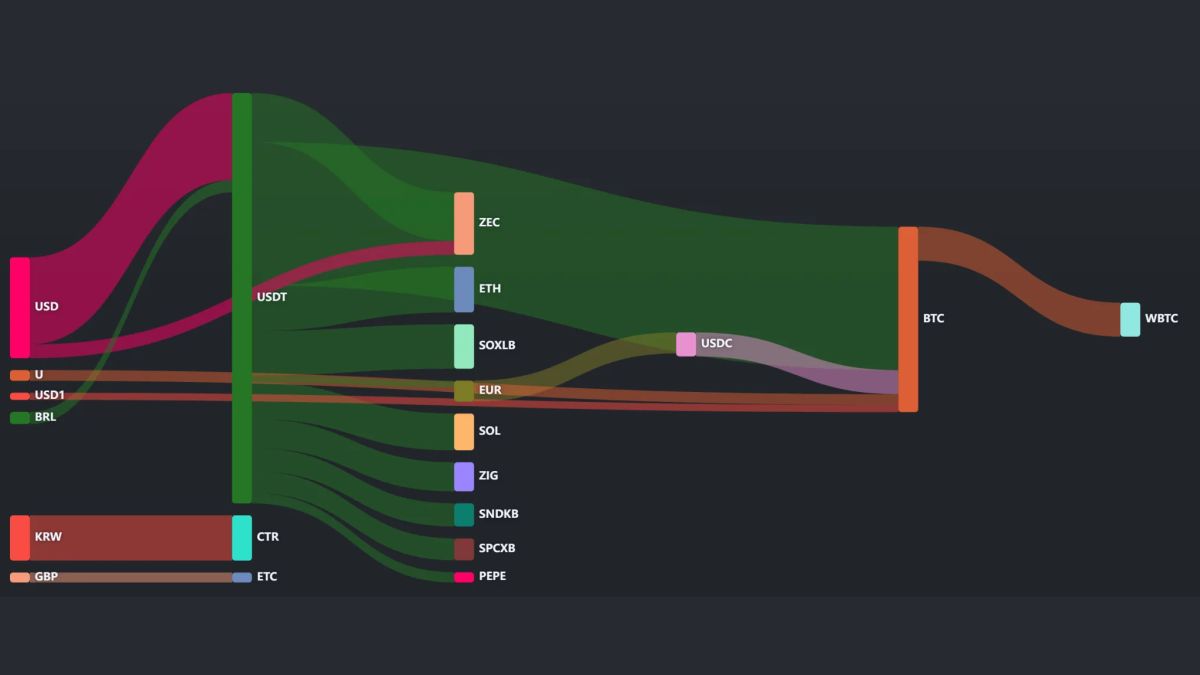Select the red USD1 node bar
Screen dimensions: 1200x675
click(x=20, y=396)
